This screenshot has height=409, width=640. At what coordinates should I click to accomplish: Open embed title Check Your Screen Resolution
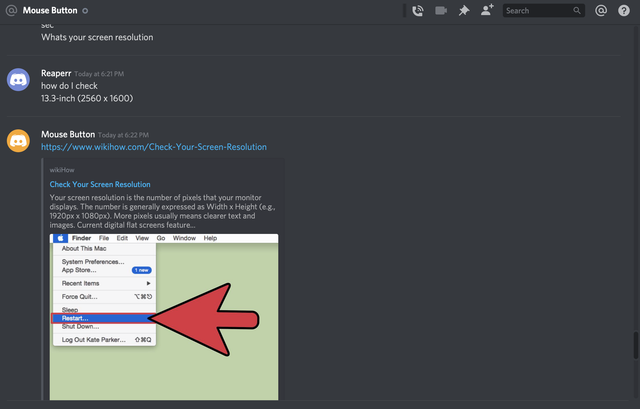(100, 184)
